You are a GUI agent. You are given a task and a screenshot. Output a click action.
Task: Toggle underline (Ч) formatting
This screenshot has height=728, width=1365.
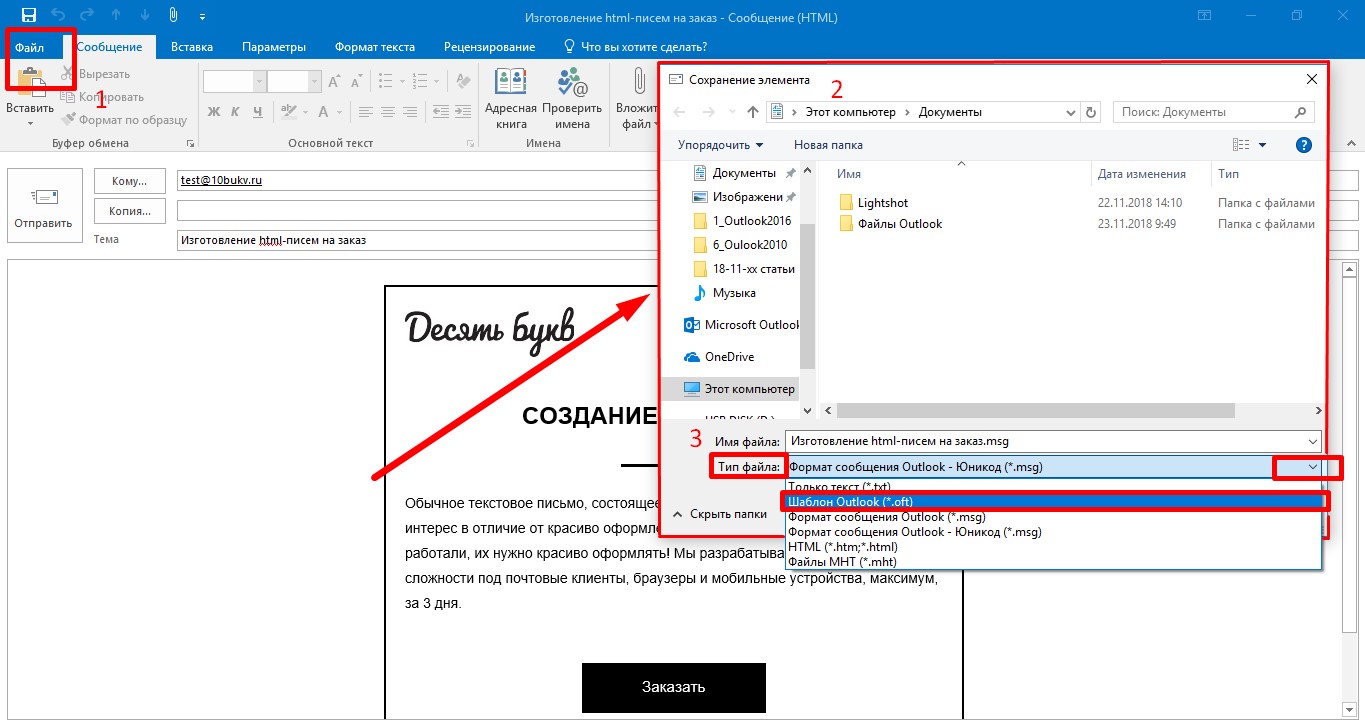coord(259,111)
